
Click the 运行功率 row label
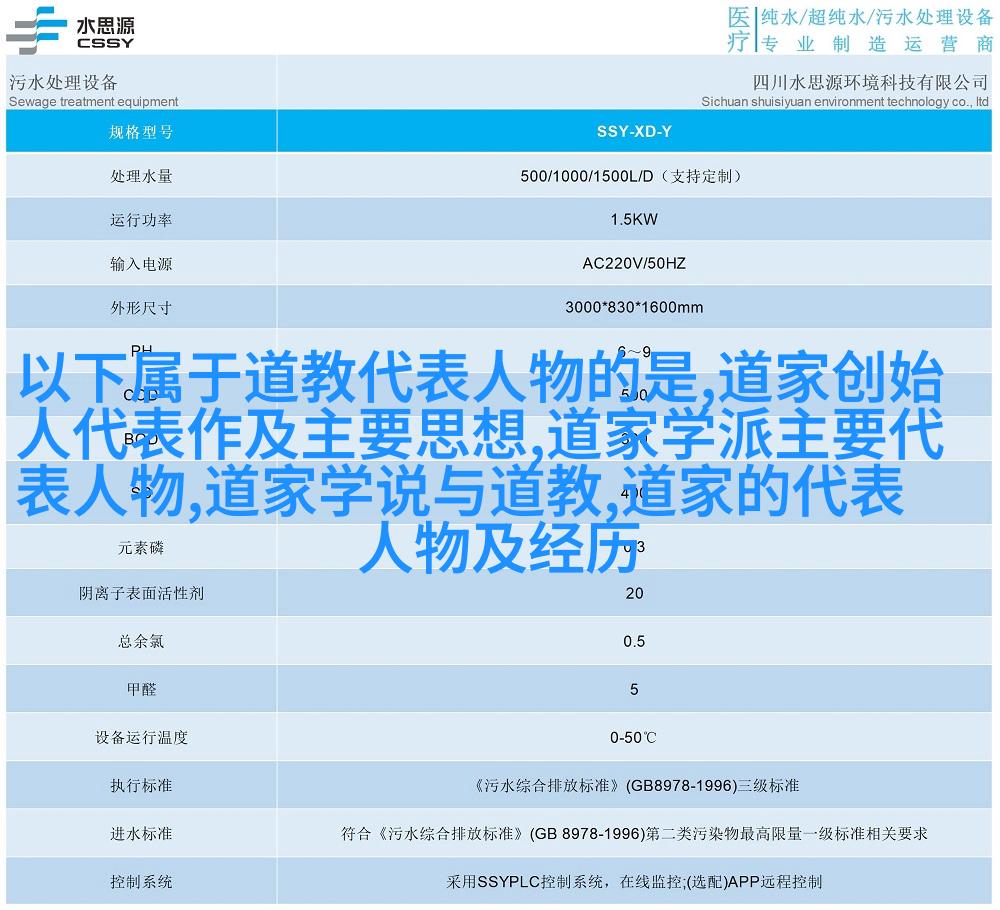(141, 220)
